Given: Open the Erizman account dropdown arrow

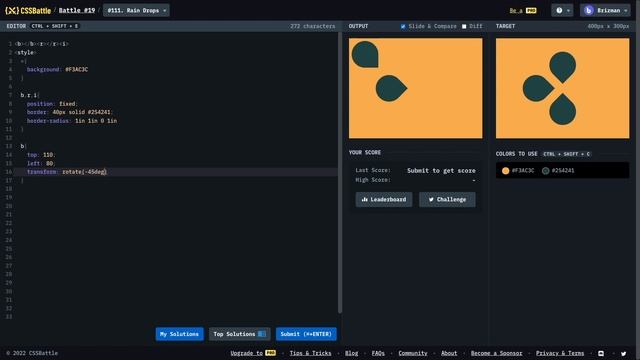Looking at the screenshot, I should [x=626, y=10].
